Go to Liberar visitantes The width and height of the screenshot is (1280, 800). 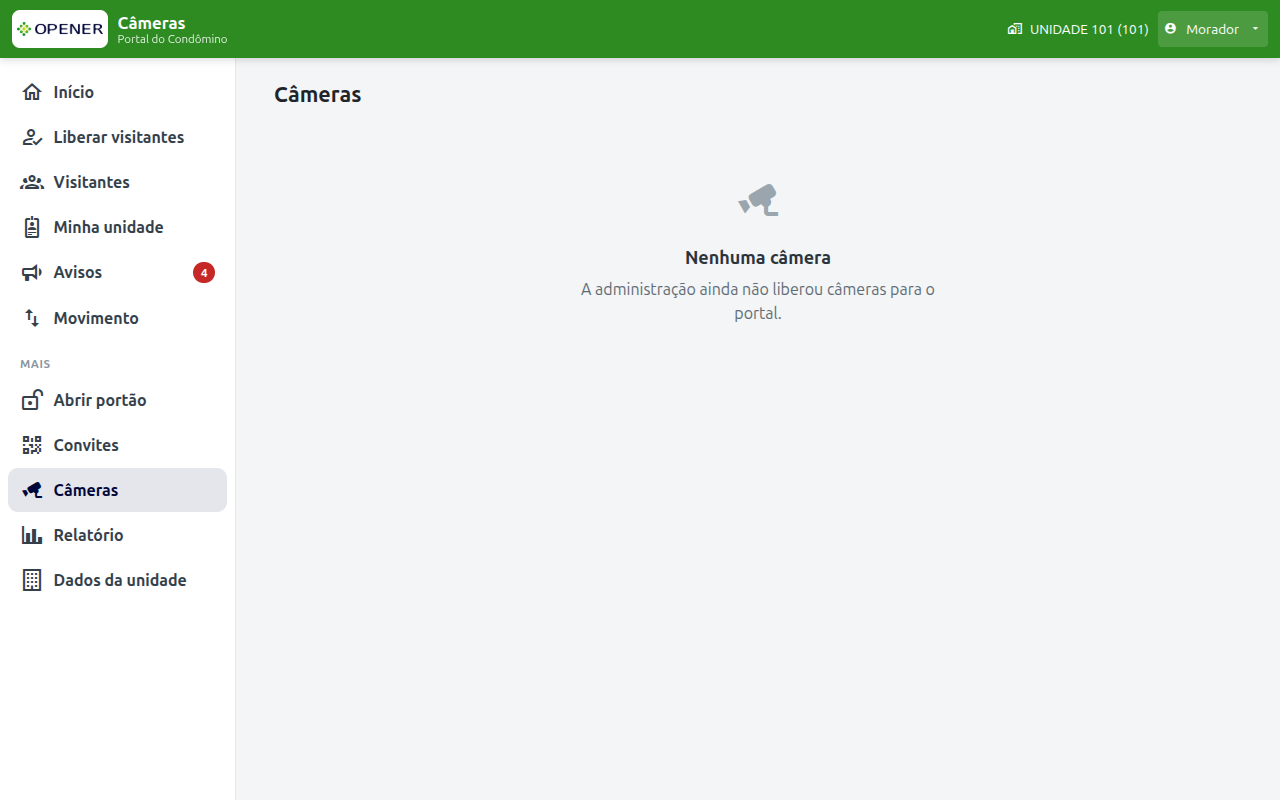coord(117,137)
